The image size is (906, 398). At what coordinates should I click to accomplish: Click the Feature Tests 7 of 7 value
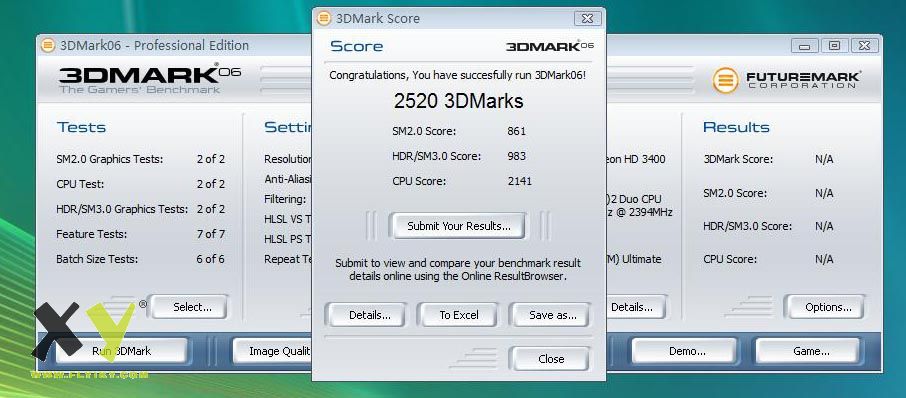(210, 234)
